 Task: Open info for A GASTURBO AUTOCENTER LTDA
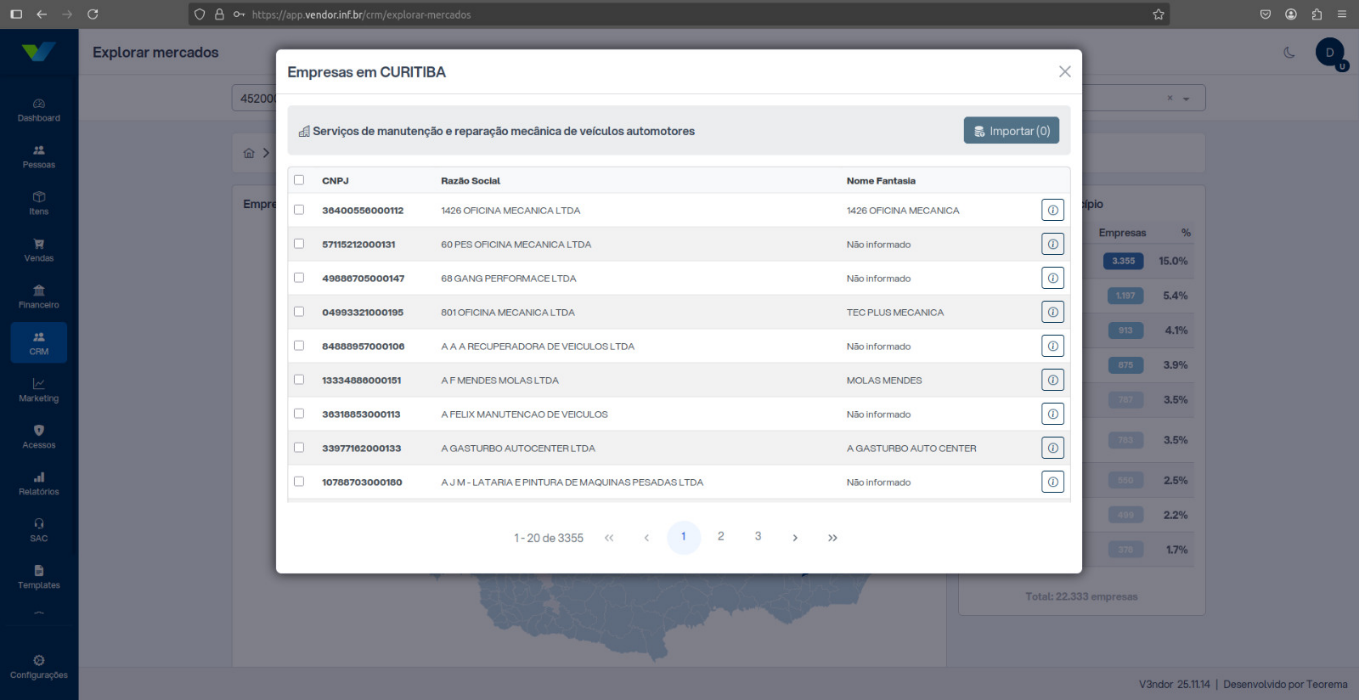pyautogui.click(x=1052, y=448)
